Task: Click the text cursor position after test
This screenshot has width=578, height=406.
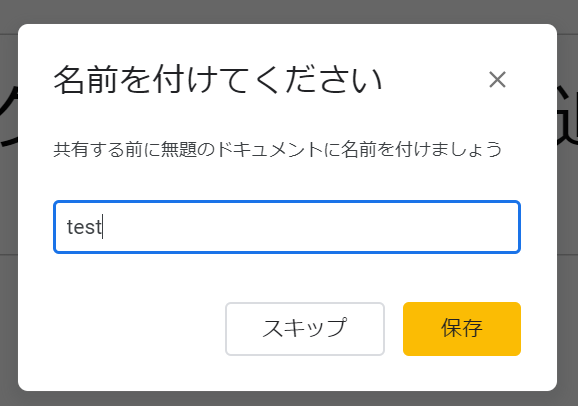Action: point(103,227)
